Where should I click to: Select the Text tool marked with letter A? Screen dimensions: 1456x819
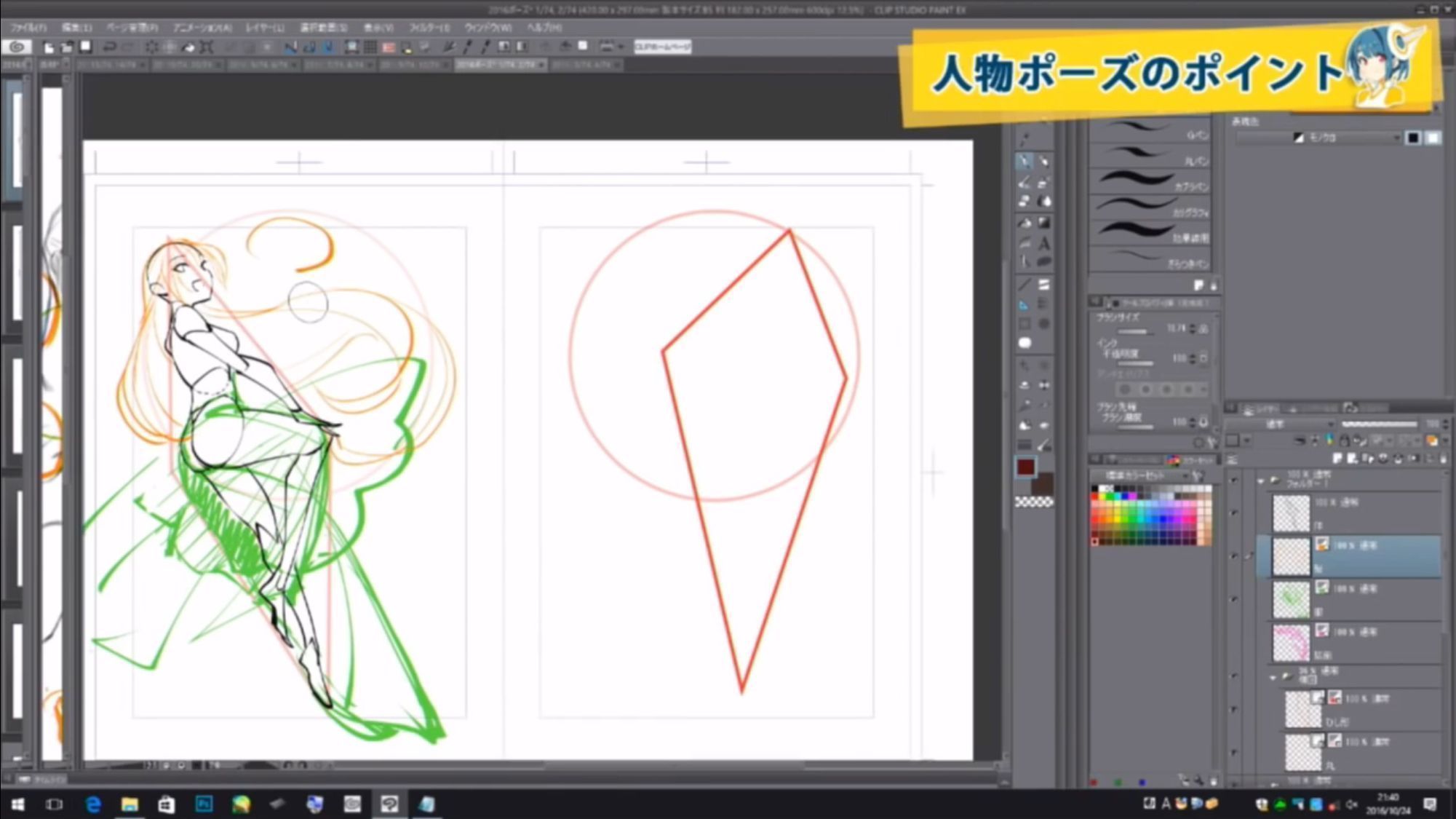click(1044, 243)
